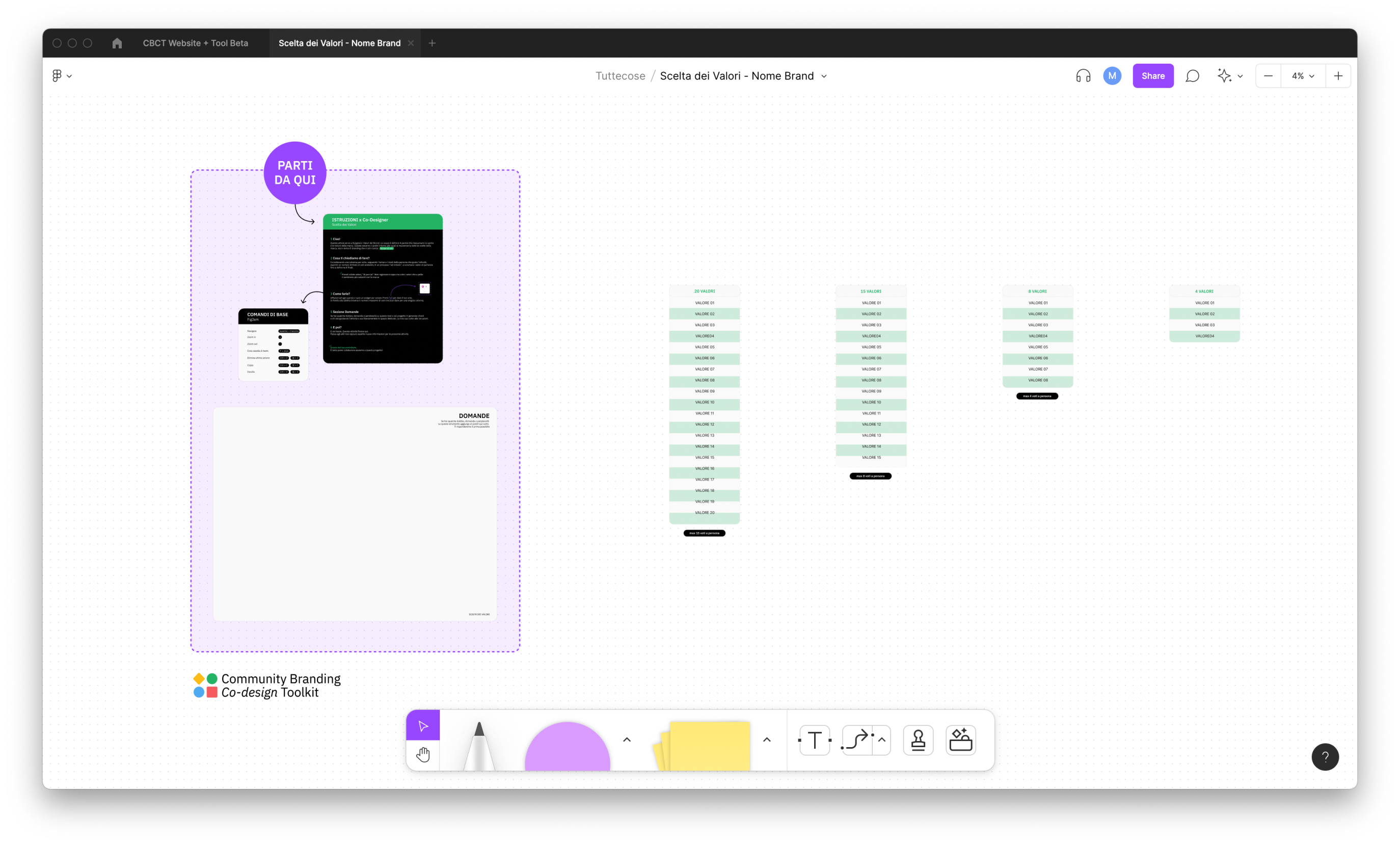Image resolution: width=1400 pixels, height=845 pixels.
Task: Click the black pill under 15 VALORI
Action: click(x=871, y=476)
